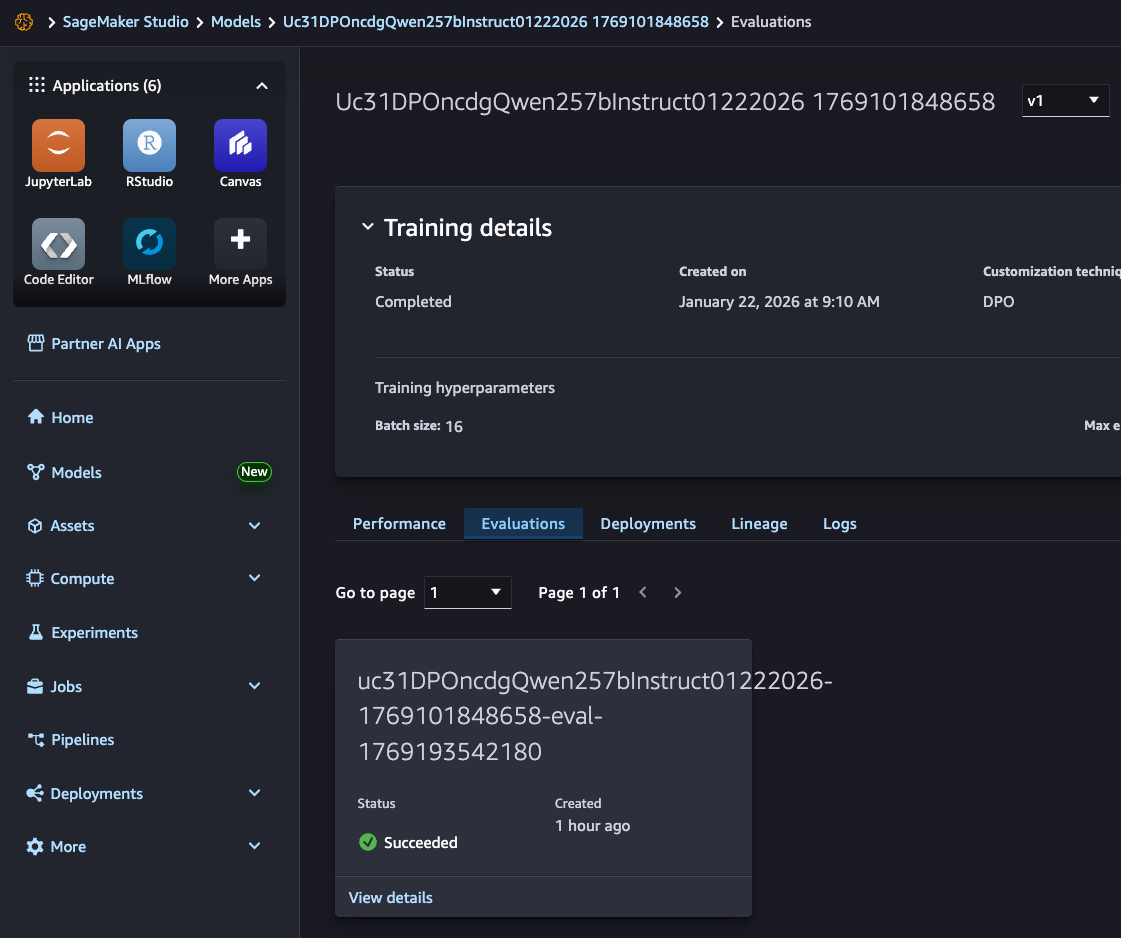Viewport: 1121px width, 938px height.
Task: Click the Partner AI Apps storefront icon
Action: (36, 343)
